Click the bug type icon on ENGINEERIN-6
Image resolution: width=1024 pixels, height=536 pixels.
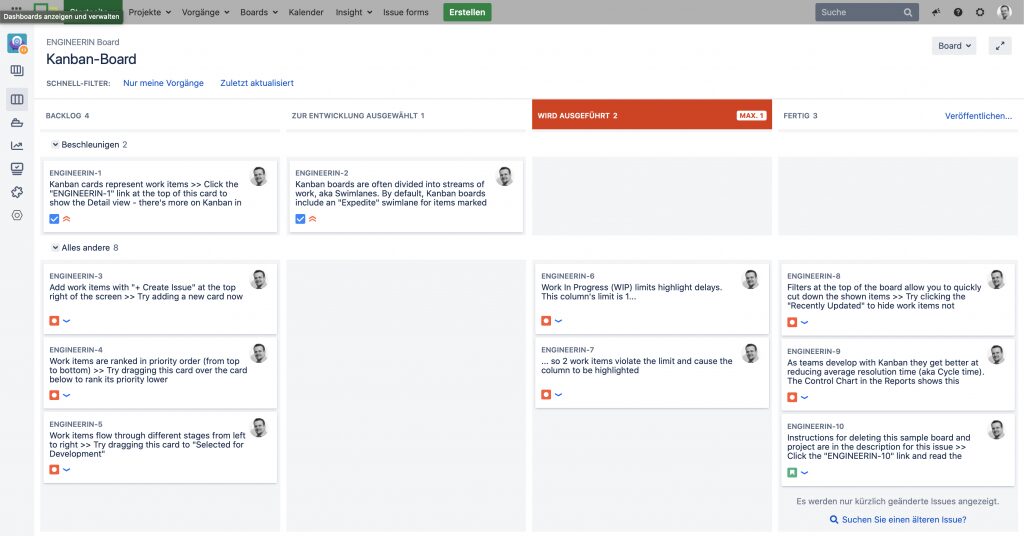pos(546,321)
